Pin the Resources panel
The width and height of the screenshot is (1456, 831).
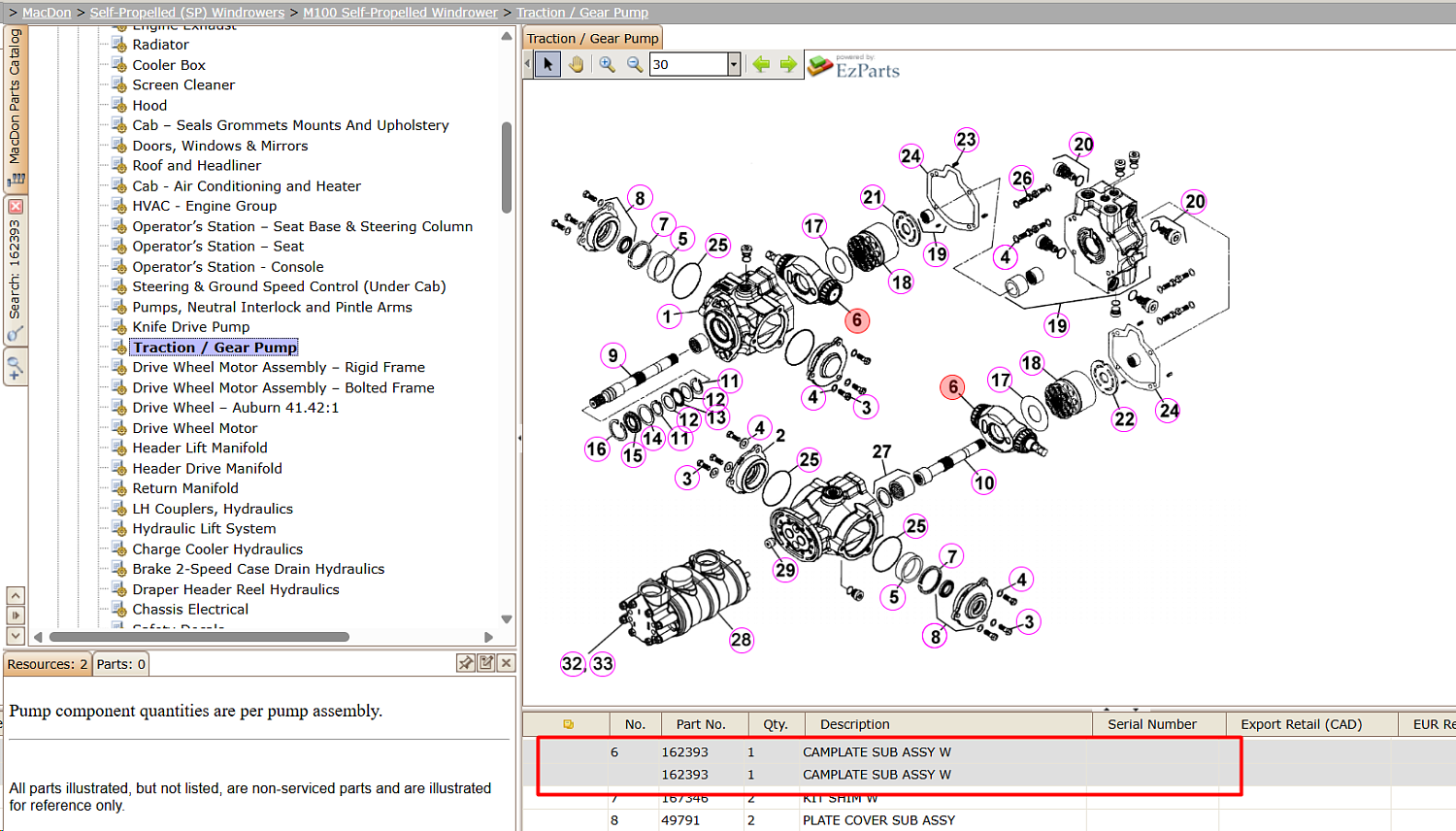tap(466, 663)
